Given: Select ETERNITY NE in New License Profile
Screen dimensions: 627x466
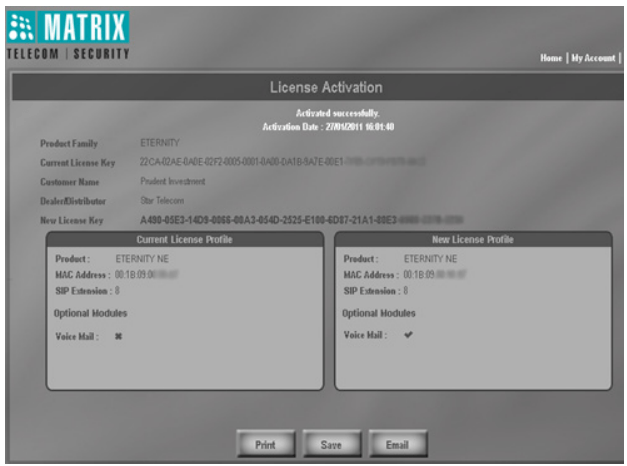Looking at the screenshot, I should point(431,259).
